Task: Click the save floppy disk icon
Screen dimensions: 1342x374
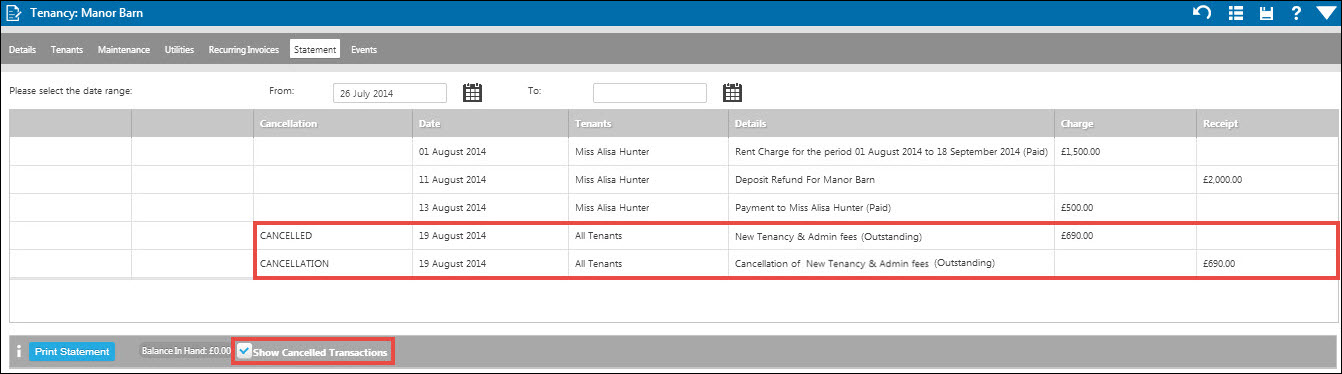Action: [x=1266, y=13]
